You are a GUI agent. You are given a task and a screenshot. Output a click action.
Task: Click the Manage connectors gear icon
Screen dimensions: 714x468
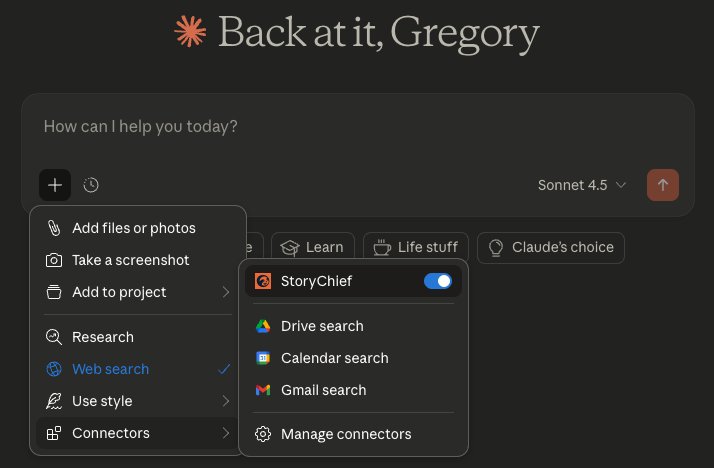[263, 434]
